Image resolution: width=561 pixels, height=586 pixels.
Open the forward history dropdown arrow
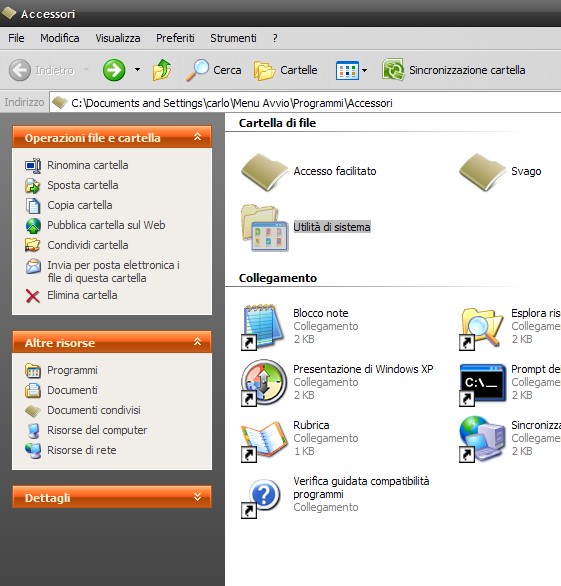tap(137, 70)
